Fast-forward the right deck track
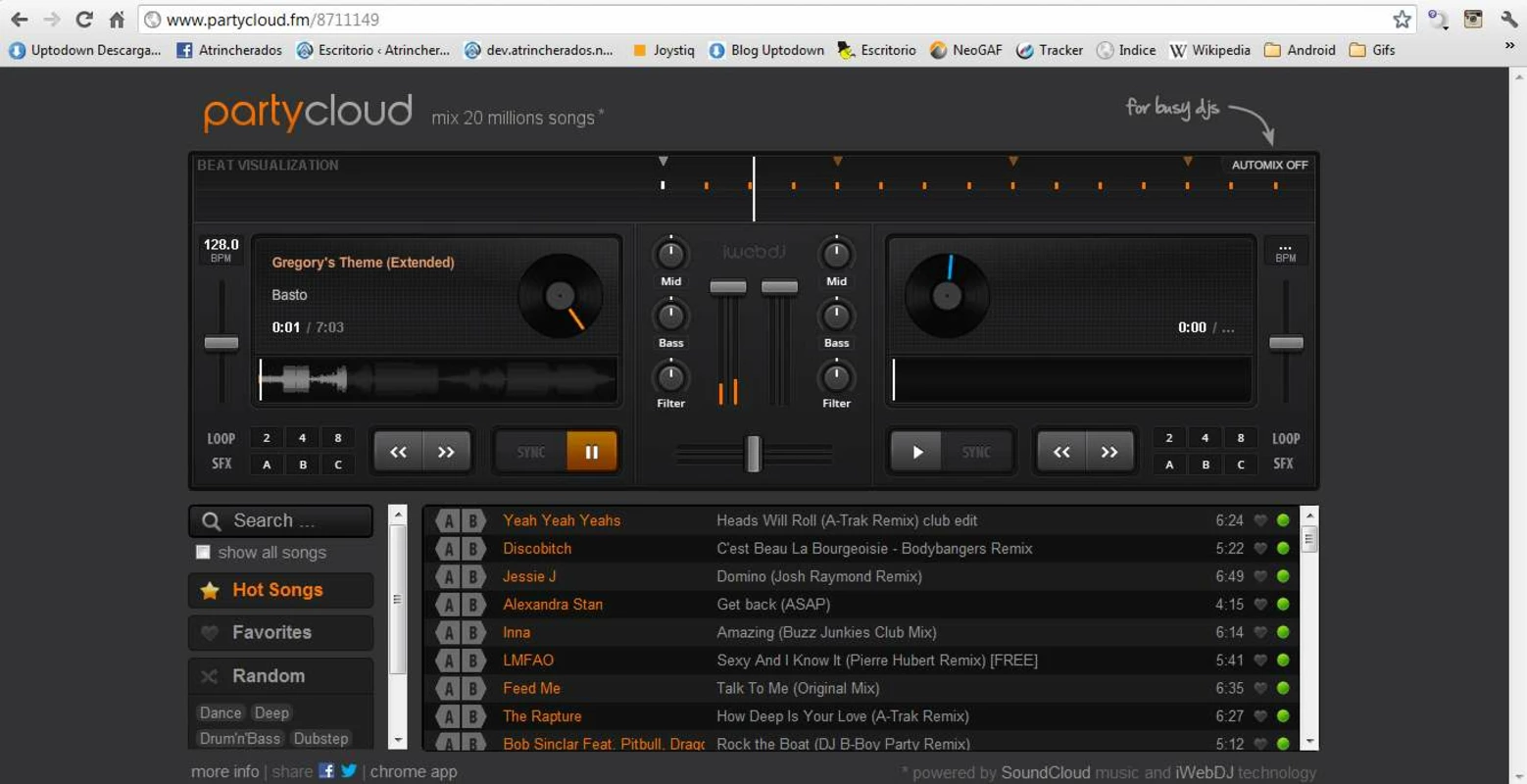Screen dimensions: 1527x784 pyautogui.click(x=1109, y=452)
